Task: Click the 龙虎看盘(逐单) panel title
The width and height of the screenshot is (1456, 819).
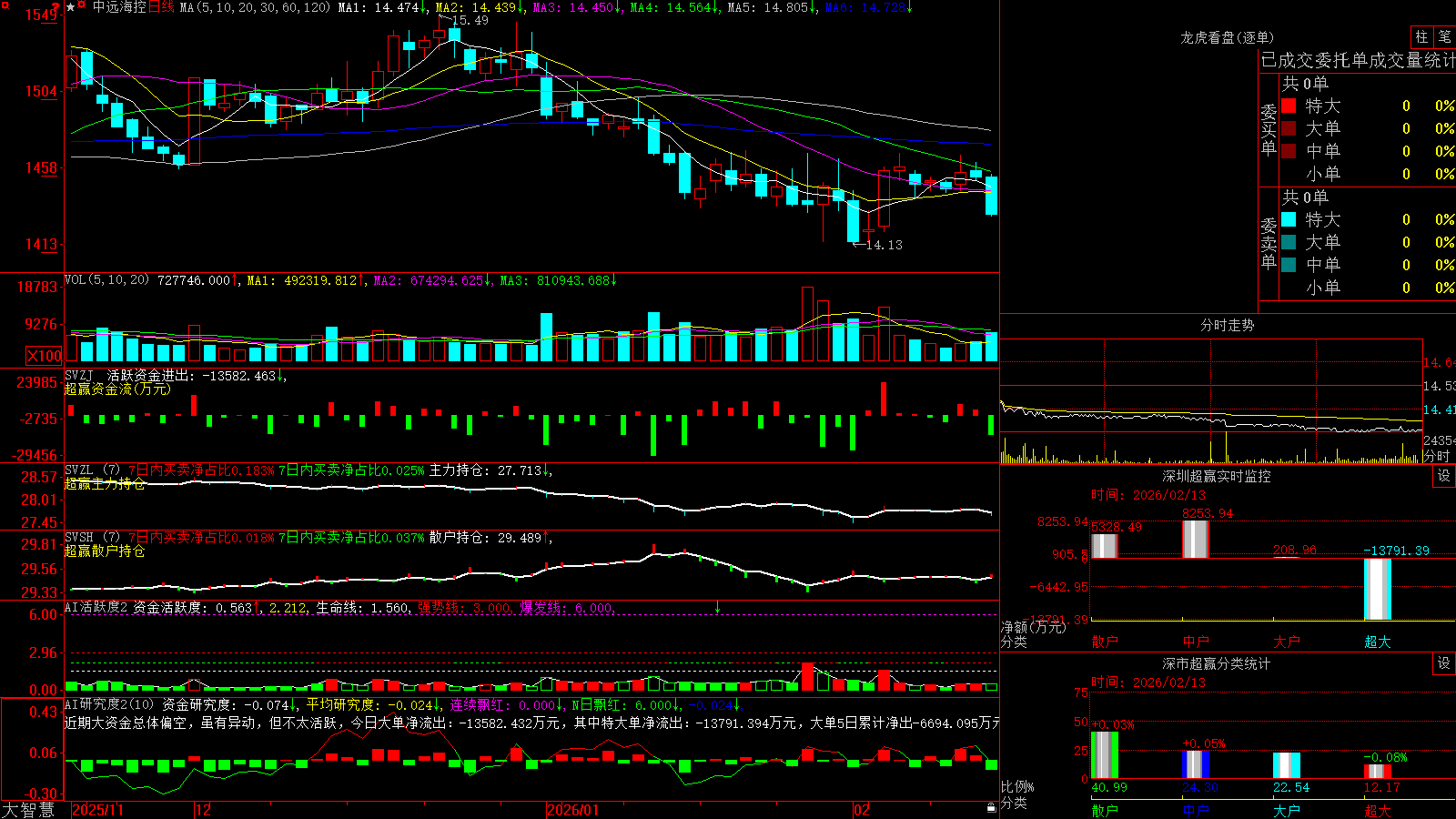Action: pos(1227,37)
